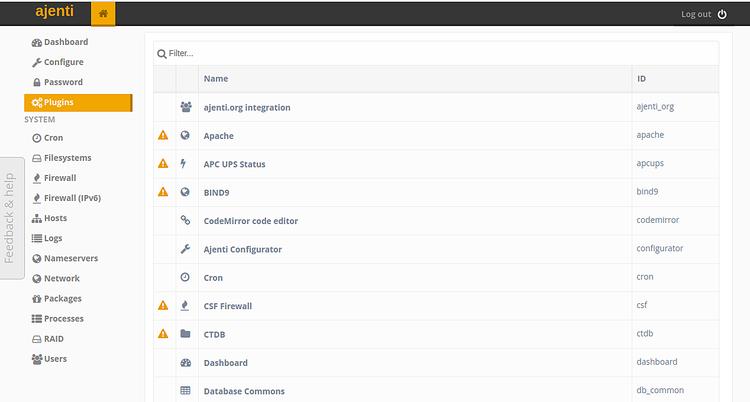This screenshot has width=750, height=402.
Task: Open Firewall in the sidebar
Action: point(54,178)
